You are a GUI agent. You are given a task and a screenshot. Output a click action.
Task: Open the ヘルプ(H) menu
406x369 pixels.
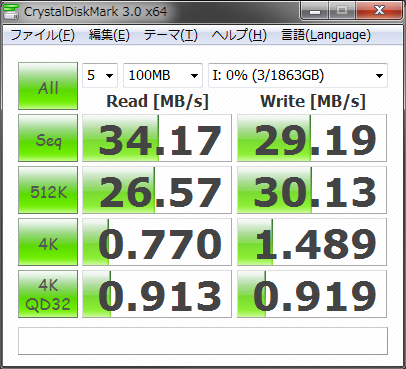239,35
